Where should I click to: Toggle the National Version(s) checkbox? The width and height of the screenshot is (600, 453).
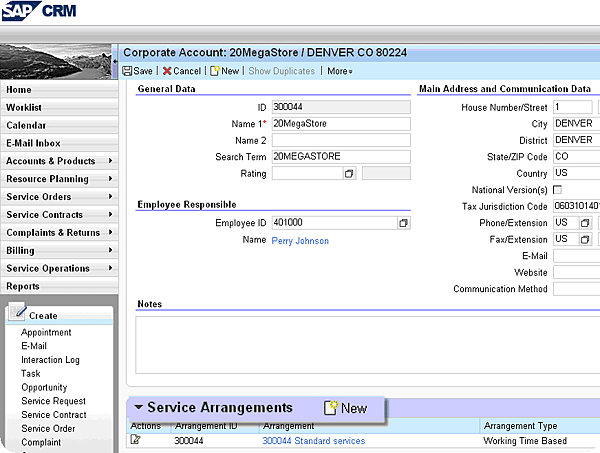coord(558,190)
